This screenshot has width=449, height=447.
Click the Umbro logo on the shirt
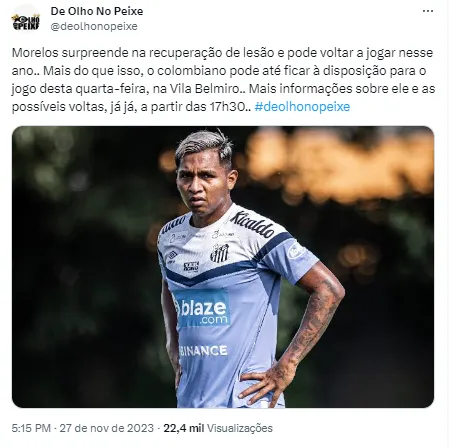[x=172, y=257]
